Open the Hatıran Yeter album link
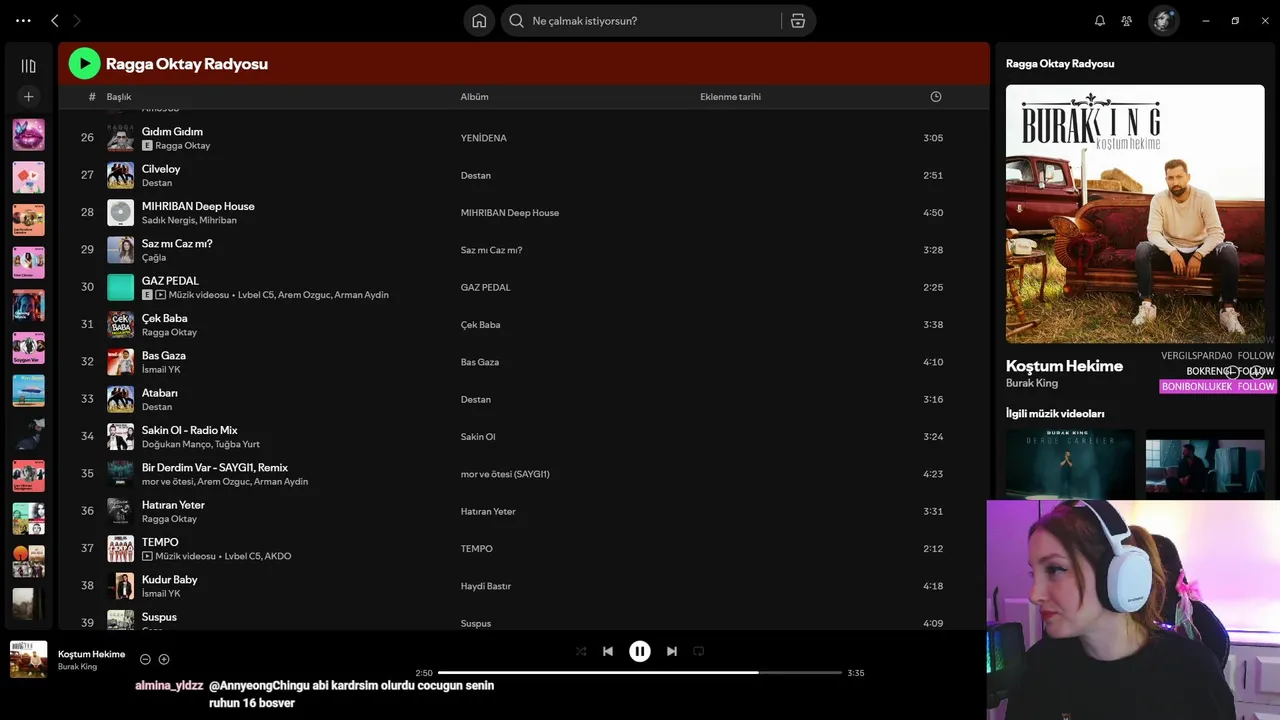The height and width of the screenshot is (720, 1280). coord(488,511)
